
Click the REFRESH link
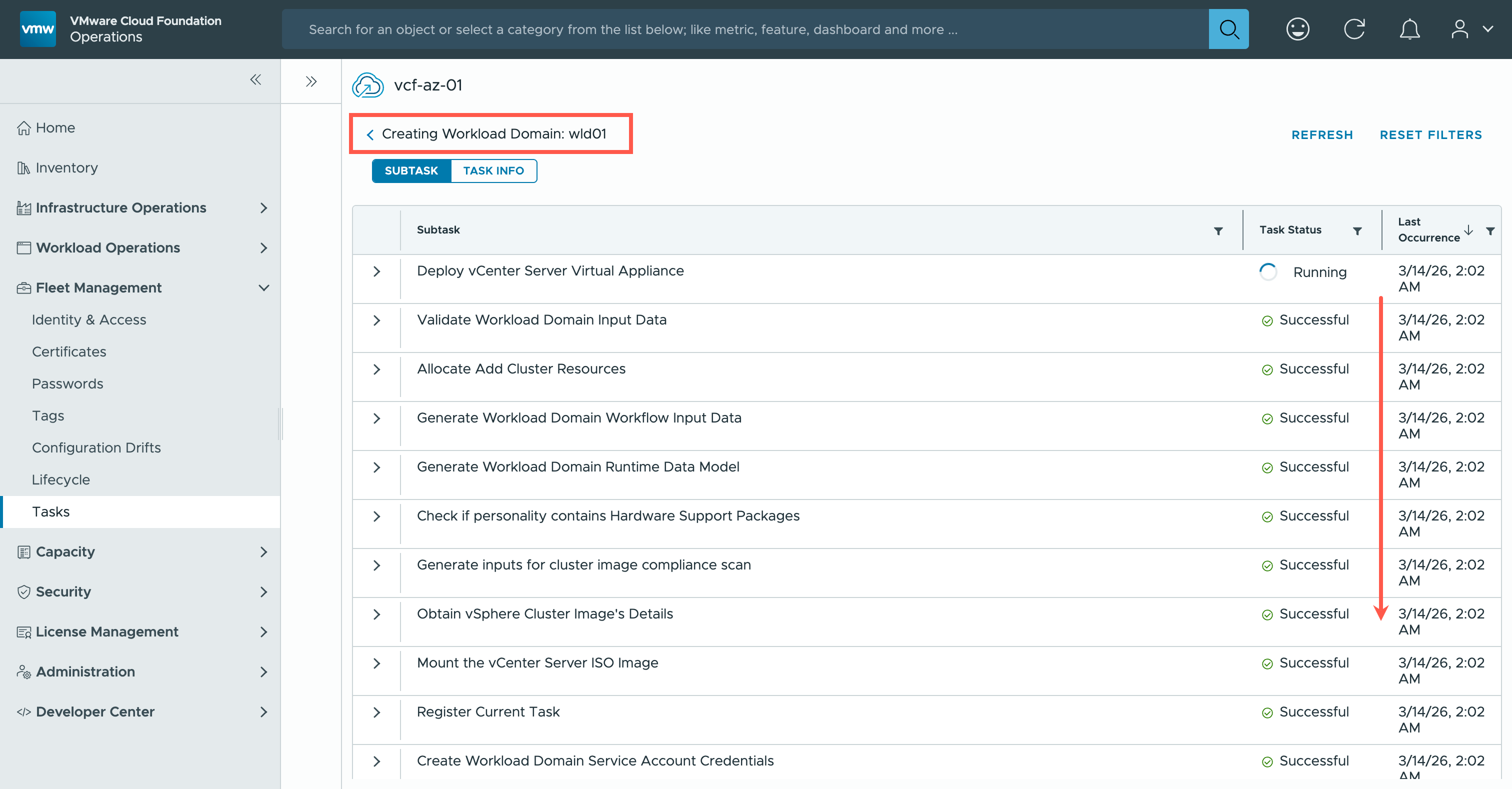1322,135
